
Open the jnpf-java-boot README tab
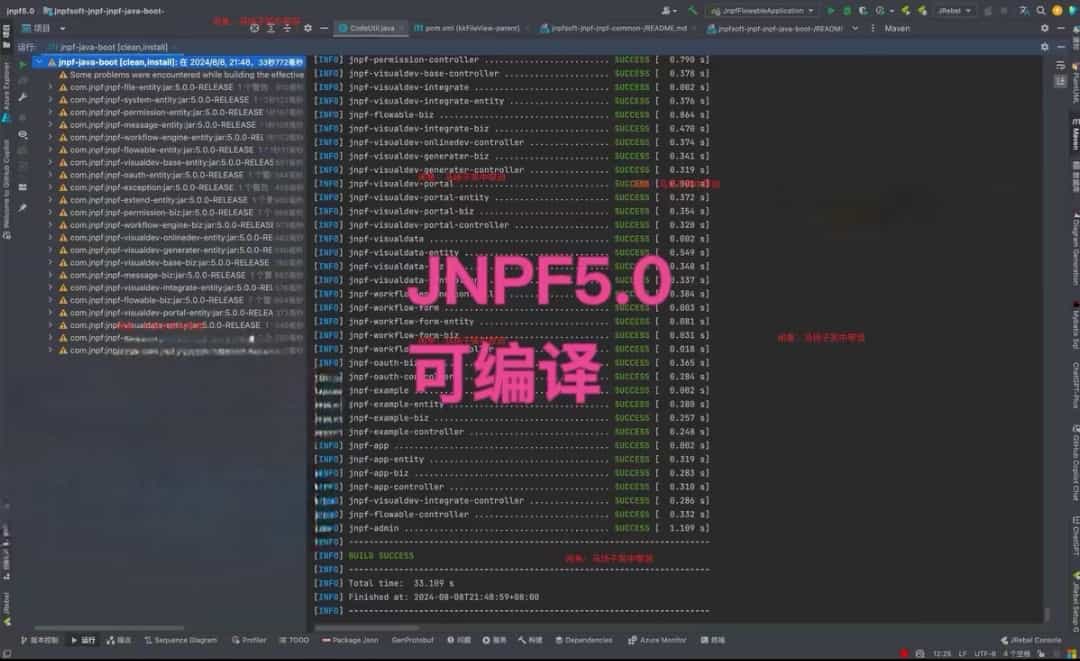776,28
